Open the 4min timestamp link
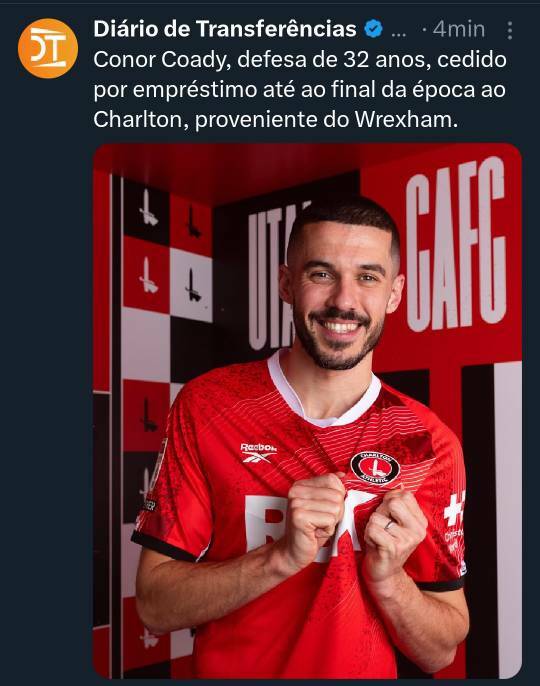Viewport: 540px width, 686px height. pyautogui.click(x=459, y=29)
